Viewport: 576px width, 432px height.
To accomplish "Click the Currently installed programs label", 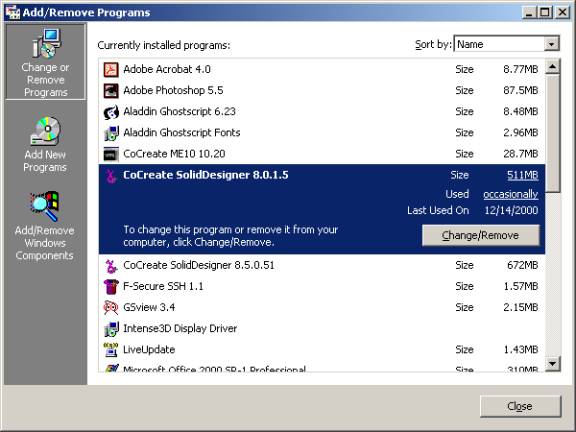I will (164, 45).
